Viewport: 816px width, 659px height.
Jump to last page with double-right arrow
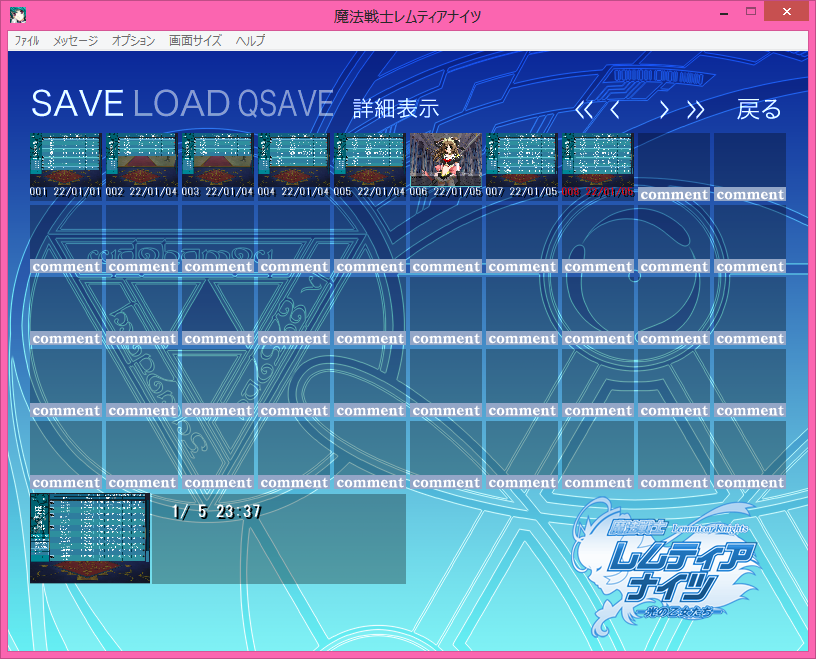(x=696, y=110)
